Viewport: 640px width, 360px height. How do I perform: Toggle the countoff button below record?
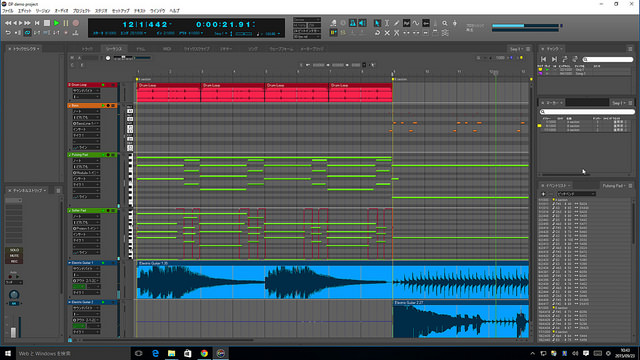[76, 33]
